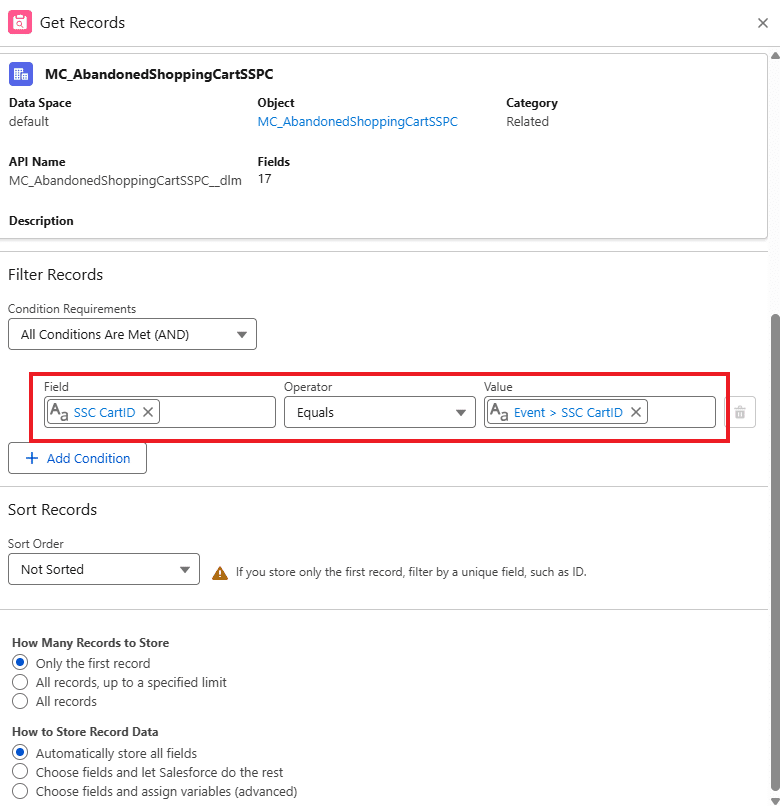Click the MC_AbandonedShoppingCartSSPC data object icon
Viewport: 780px width, 806px height.
(21, 74)
